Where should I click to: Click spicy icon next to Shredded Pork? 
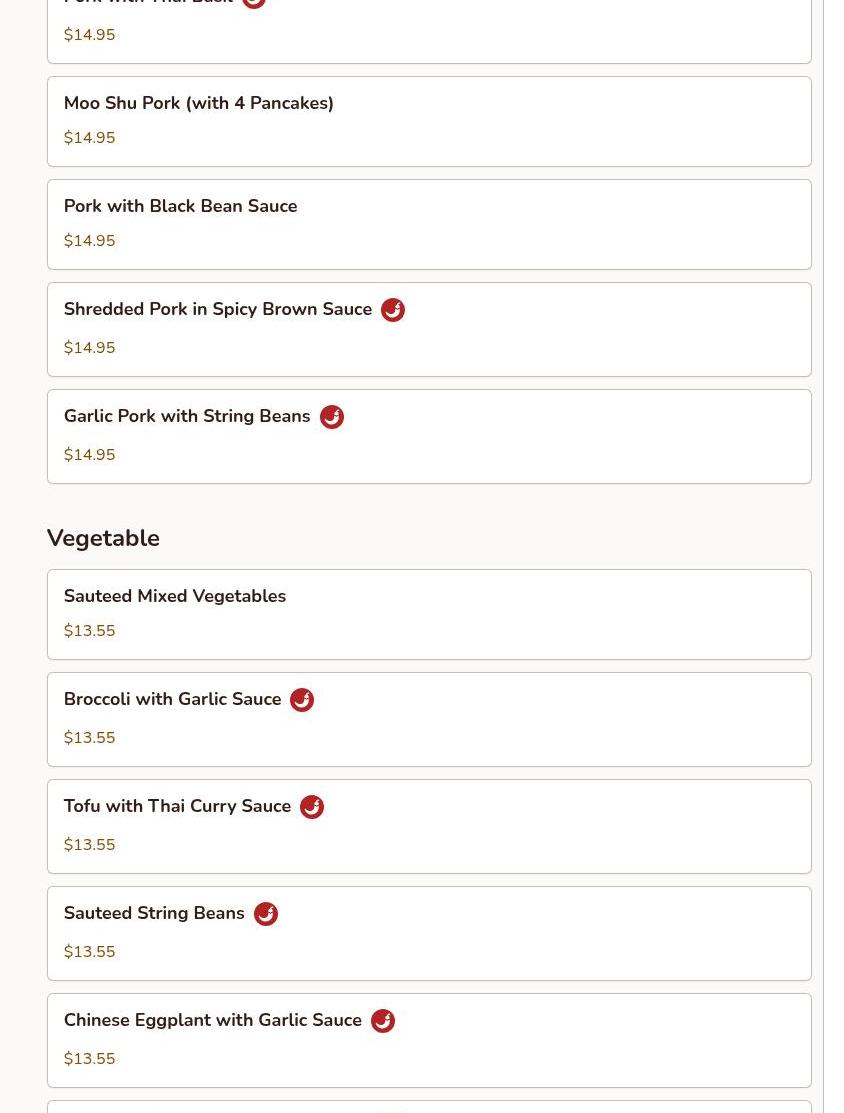[393, 310]
